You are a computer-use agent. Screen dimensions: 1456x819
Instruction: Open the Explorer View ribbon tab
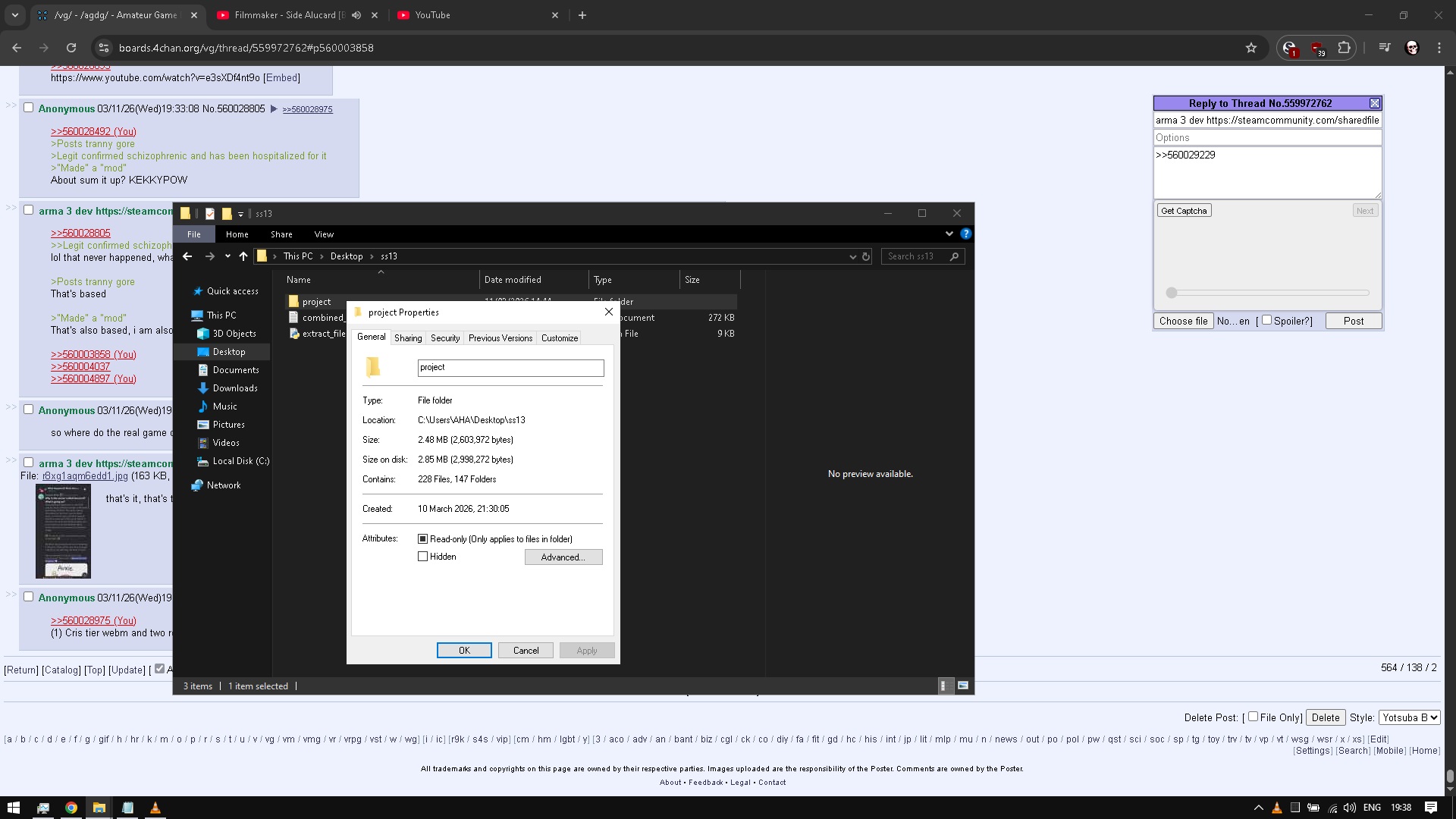point(324,234)
